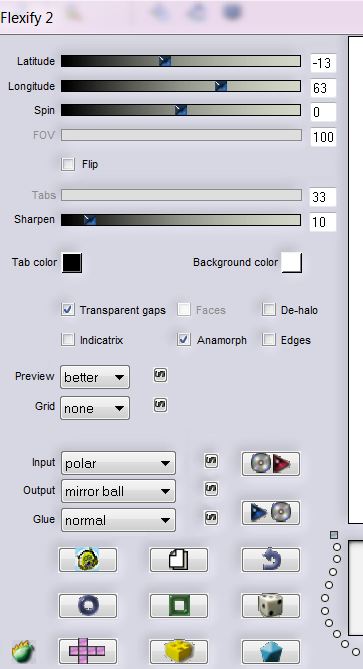The height and width of the screenshot is (669, 363).
Task: Click the blue undo arrow button
Action: (x=270, y=560)
